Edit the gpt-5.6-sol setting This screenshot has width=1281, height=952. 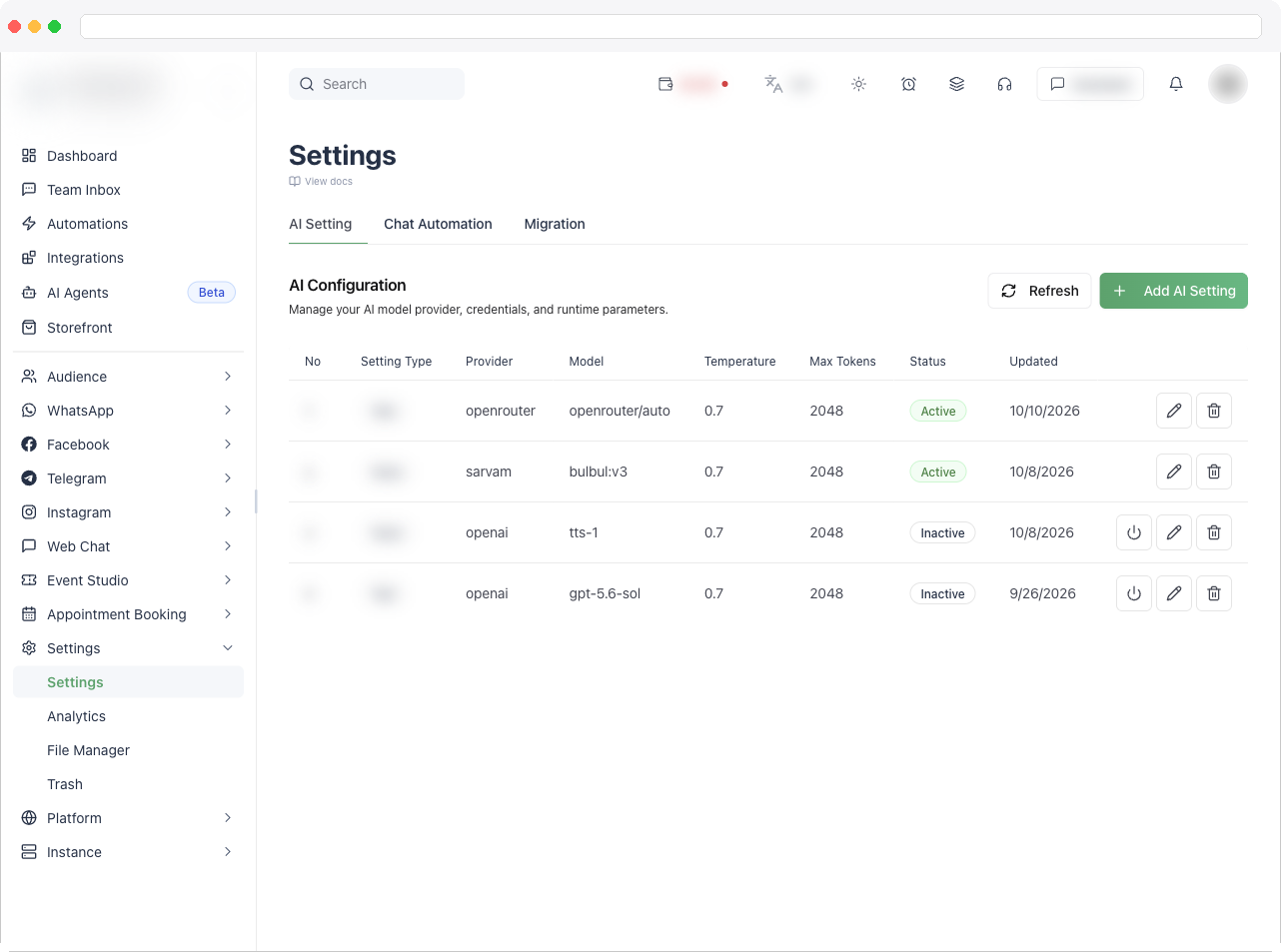(1174, 593)
